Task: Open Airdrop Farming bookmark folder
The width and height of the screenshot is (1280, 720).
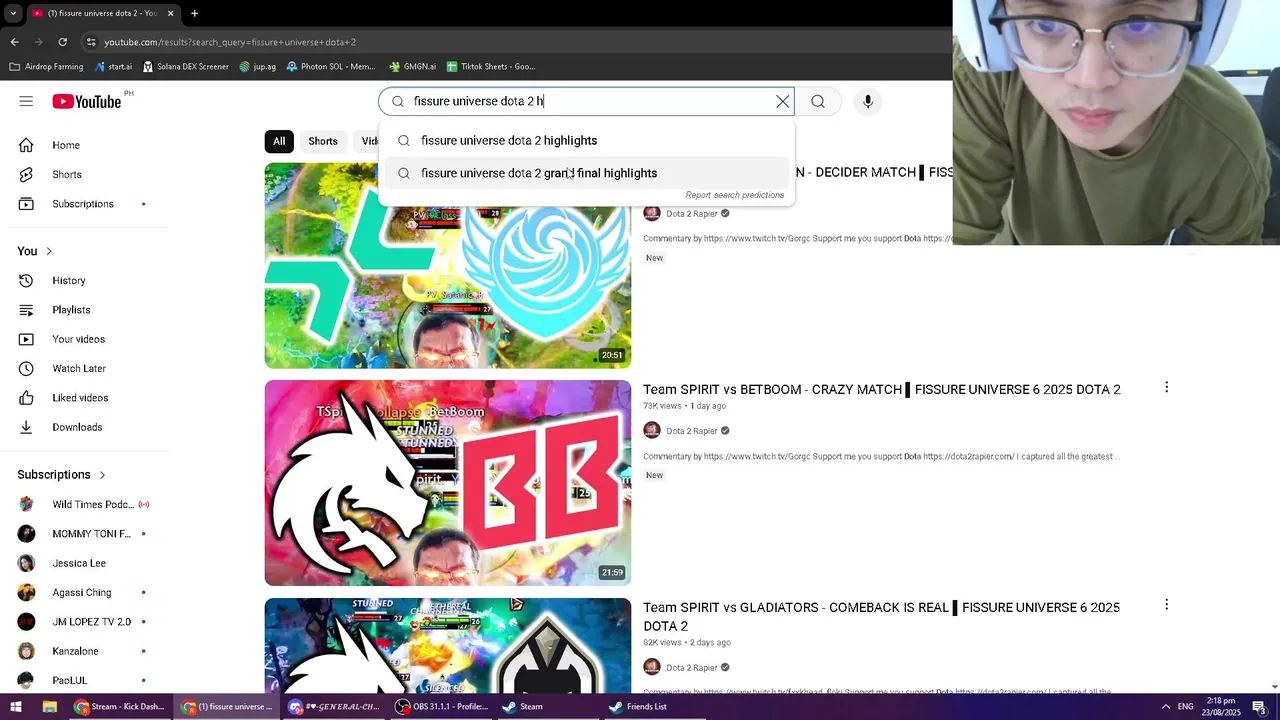Action: 46,66
